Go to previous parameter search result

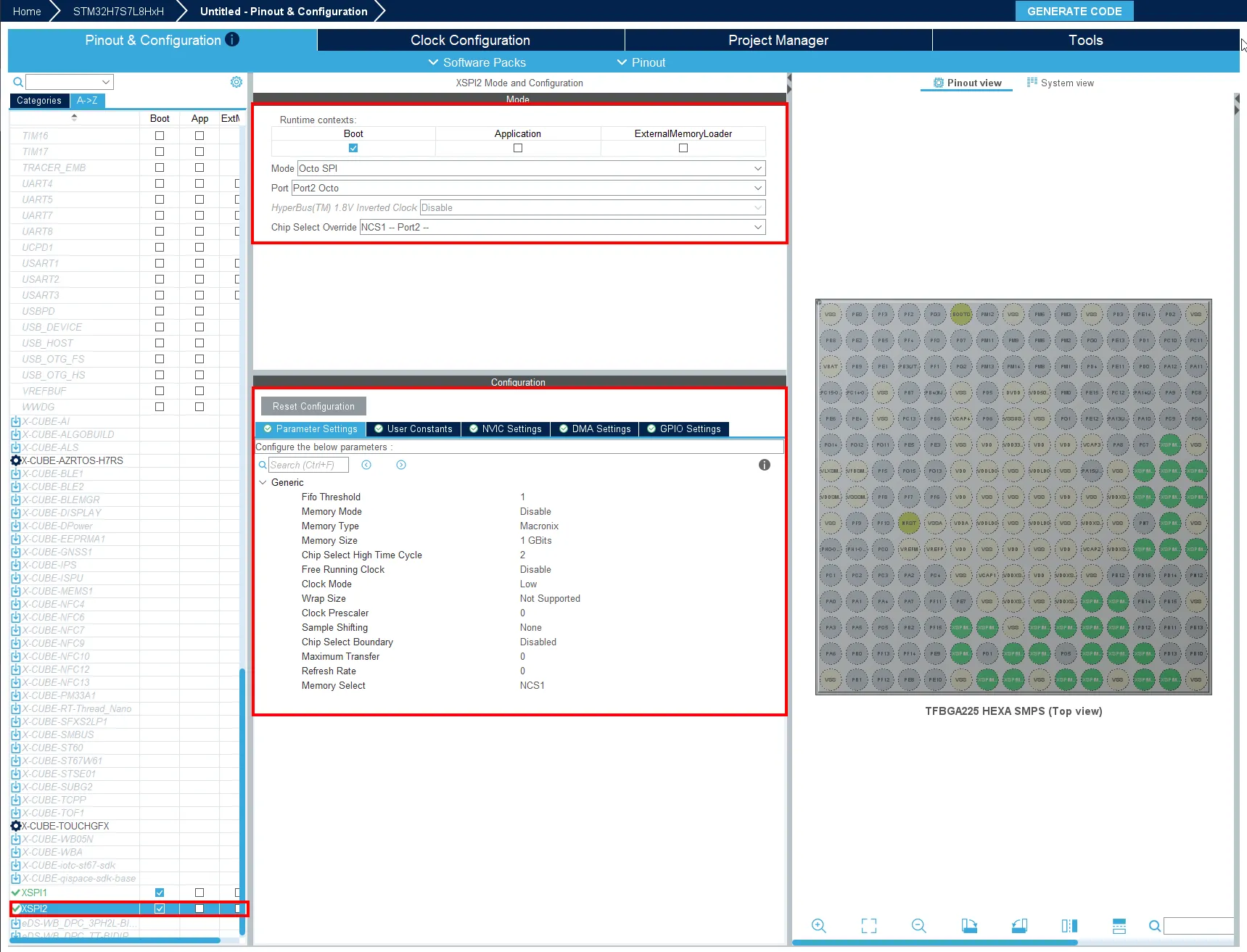(366, 465)
